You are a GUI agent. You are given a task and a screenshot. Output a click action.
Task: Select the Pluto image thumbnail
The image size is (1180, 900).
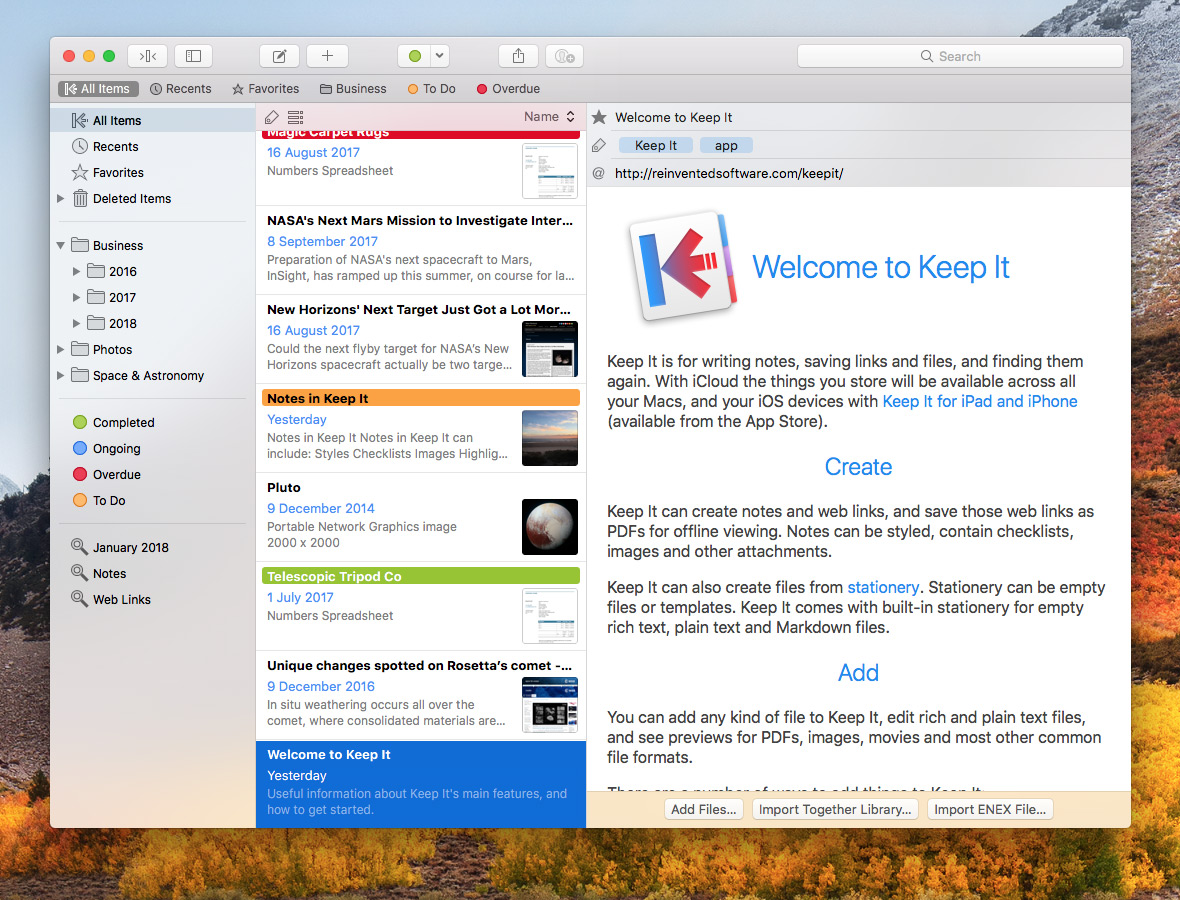(550, 527)
